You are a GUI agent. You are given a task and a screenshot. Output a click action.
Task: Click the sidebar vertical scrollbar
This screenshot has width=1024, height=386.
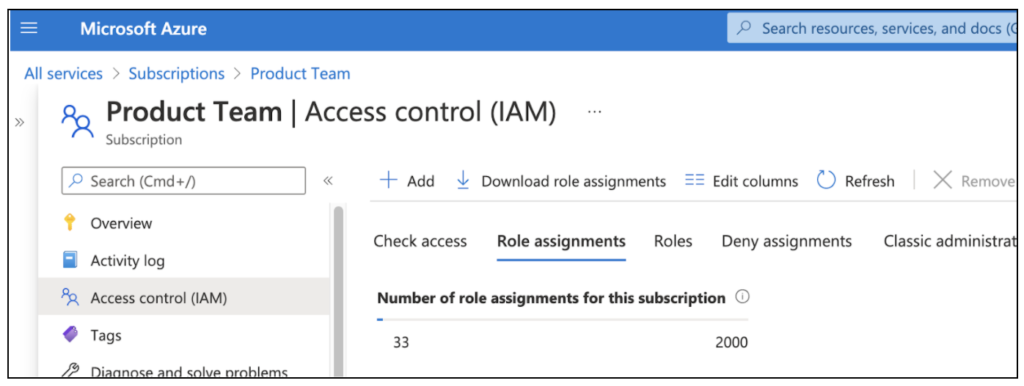[x=338, y=291]
